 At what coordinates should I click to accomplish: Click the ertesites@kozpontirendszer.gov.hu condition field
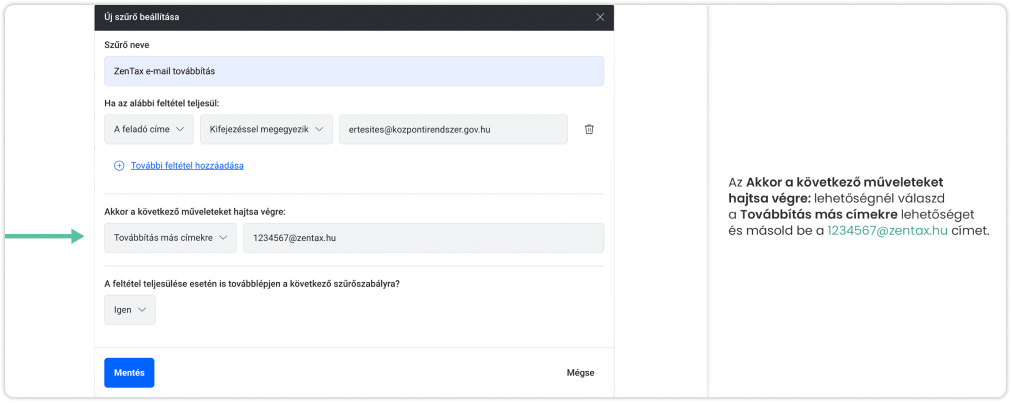[453, 129]
